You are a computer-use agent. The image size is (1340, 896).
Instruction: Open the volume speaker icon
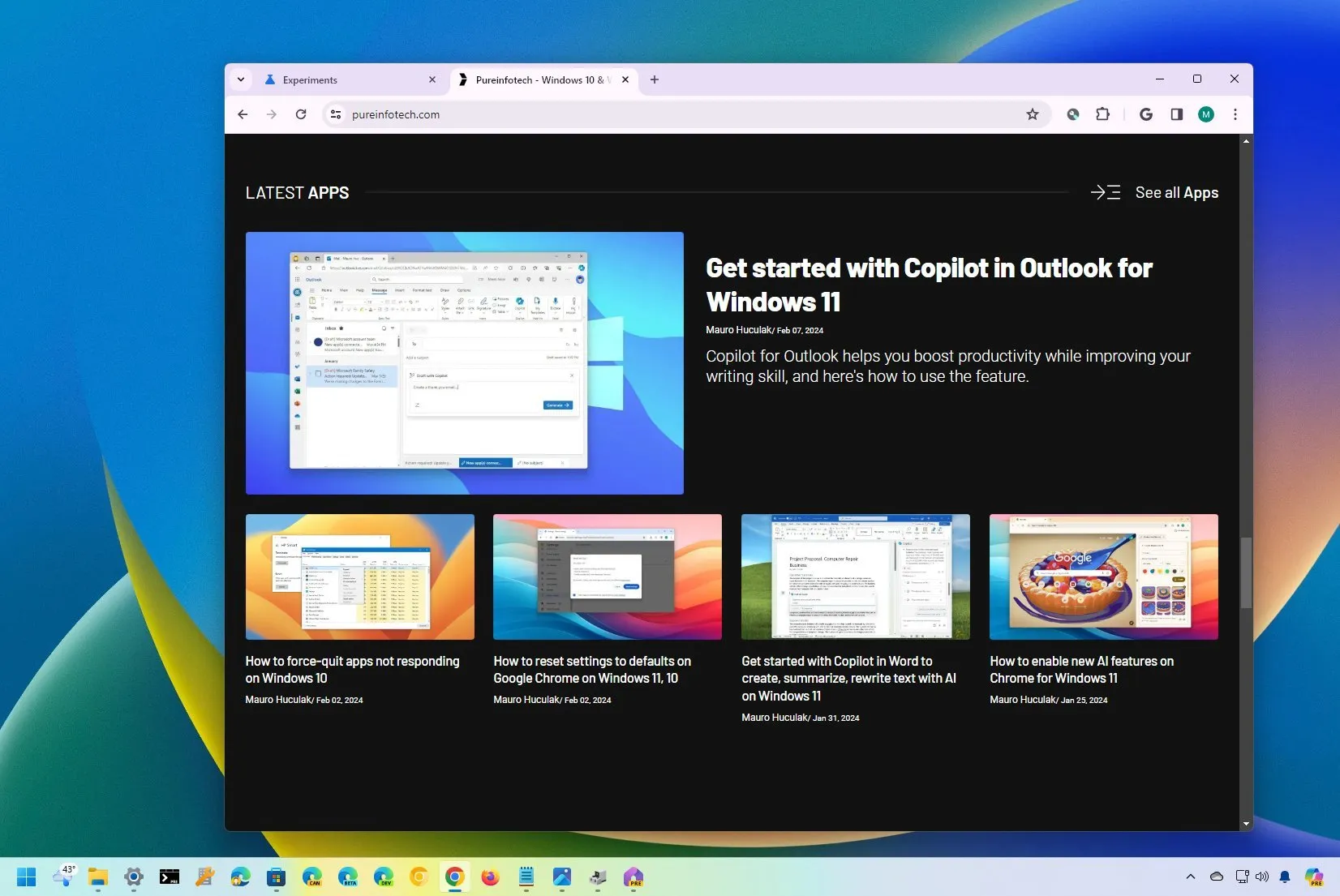pyautogui.click(x=1262, y=877)
